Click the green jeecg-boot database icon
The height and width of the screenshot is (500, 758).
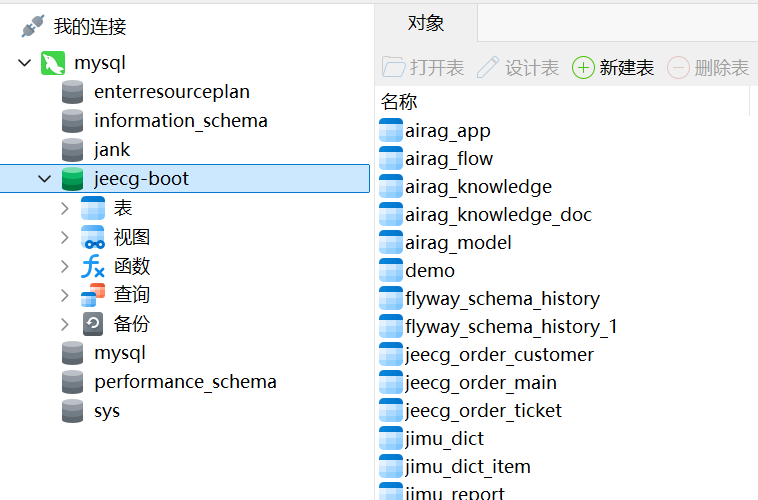pos(73,179)
